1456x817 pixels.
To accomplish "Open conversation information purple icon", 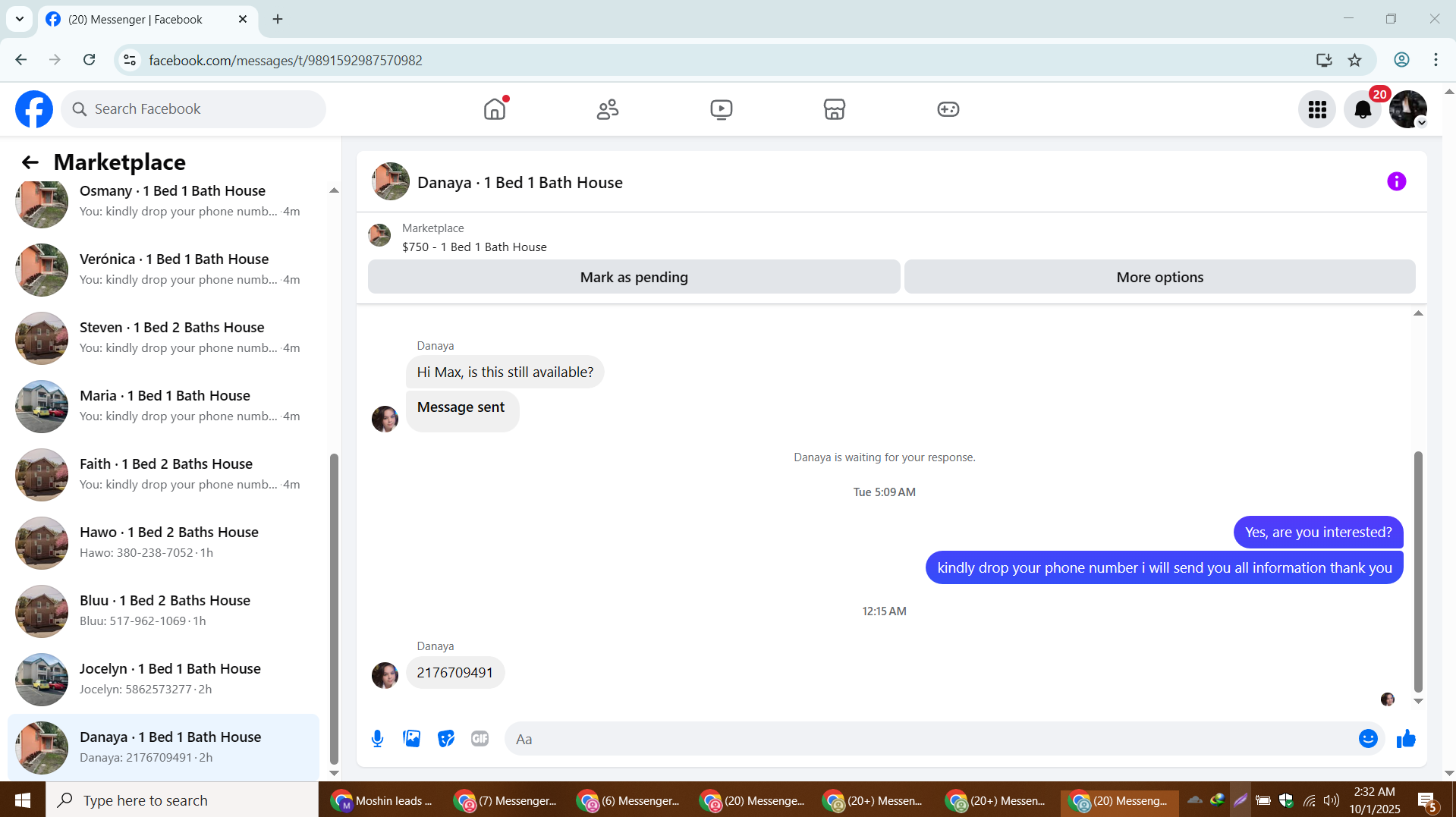I will 1396,181.
